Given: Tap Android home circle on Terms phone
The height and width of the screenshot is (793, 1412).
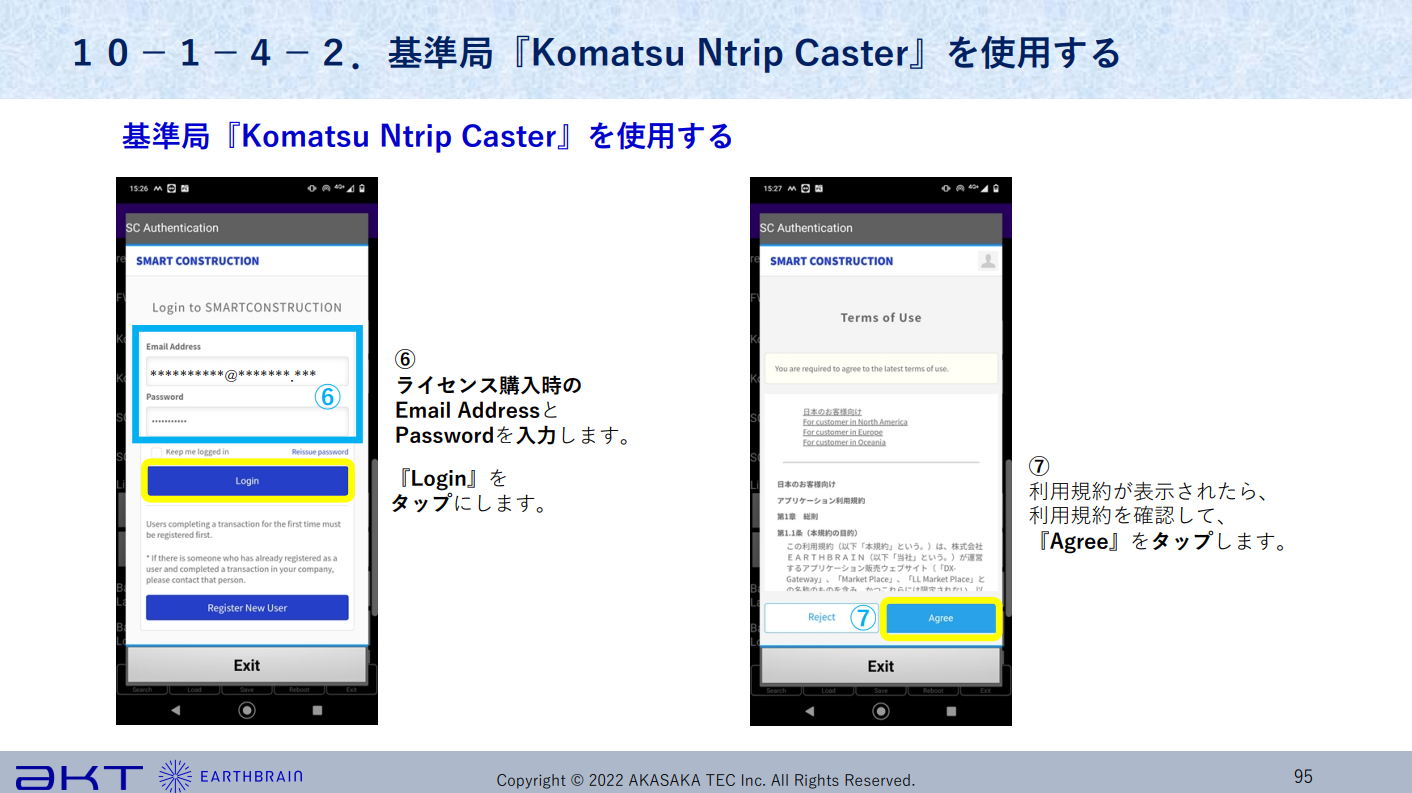Looking at the screenshot, I should 881,711.
